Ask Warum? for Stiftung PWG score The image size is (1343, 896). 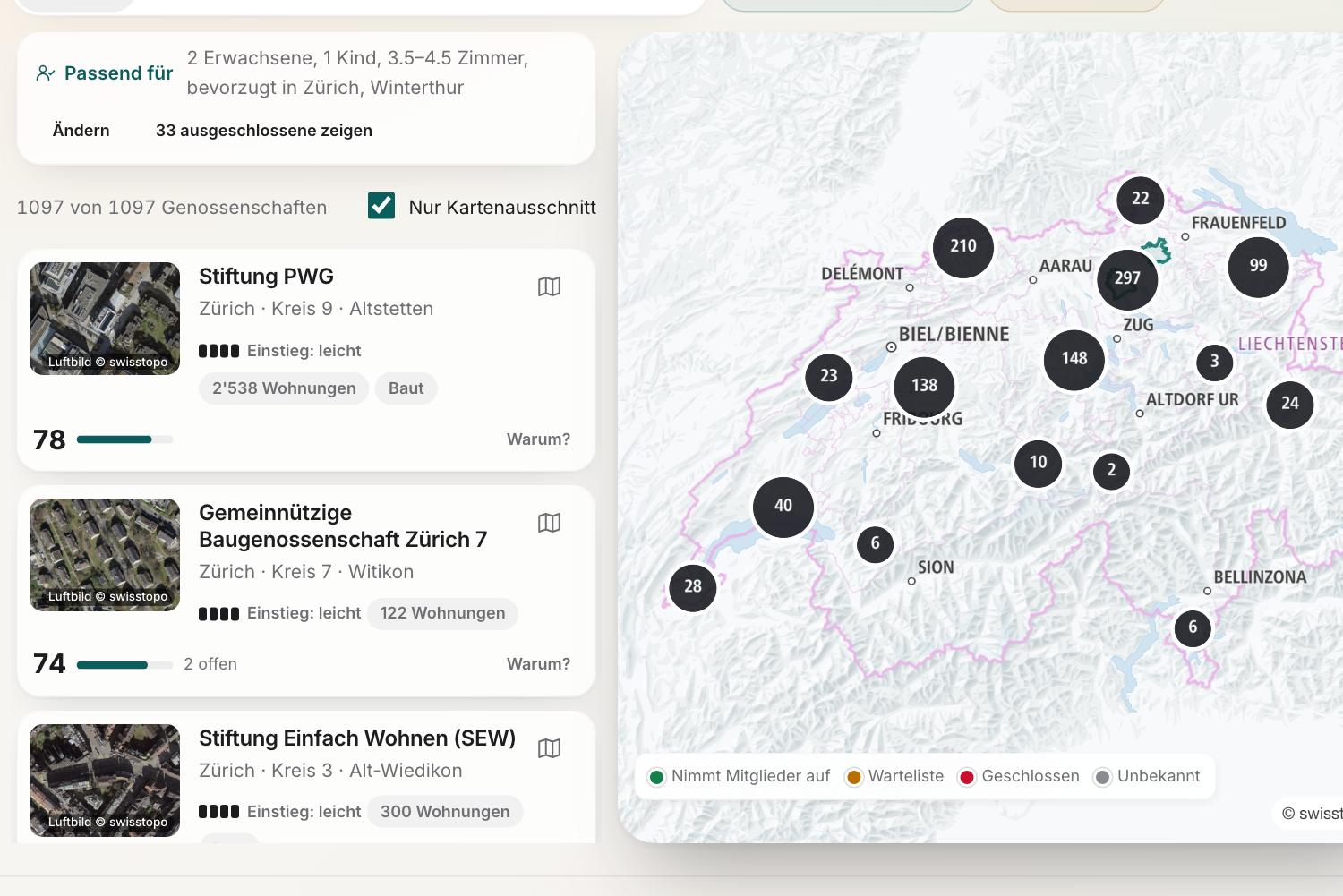click(538, 439)
